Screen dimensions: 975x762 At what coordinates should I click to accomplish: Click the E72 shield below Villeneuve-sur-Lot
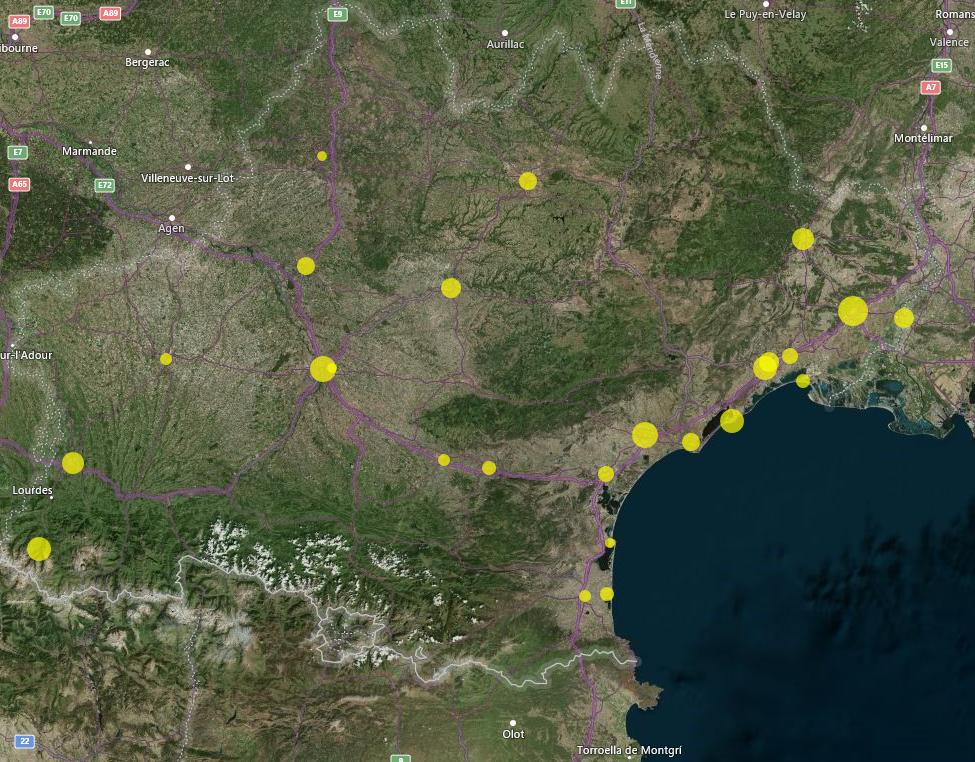click(x=104, y=184)
